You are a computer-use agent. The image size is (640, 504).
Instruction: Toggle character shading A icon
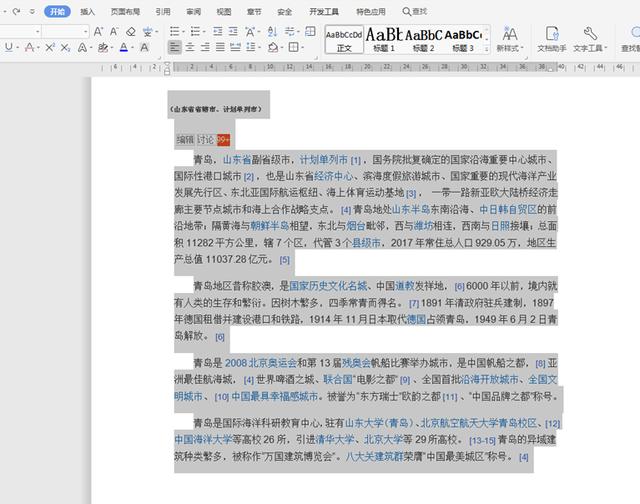point(144,47)
